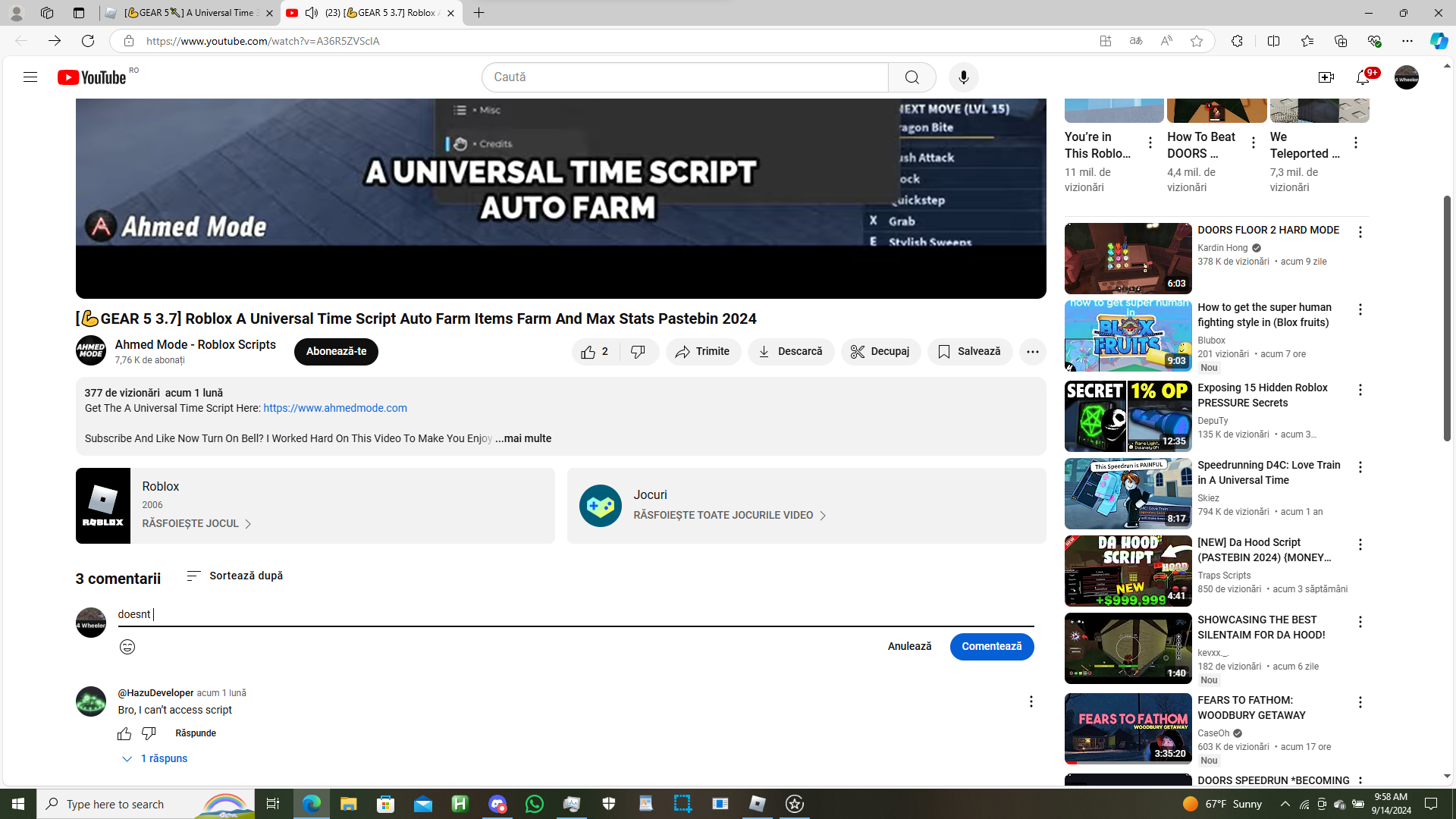The height and width of the screenshot is (819, 1456).
Task: Click the voice search microphone icon
Action: (x=963, y=77)
